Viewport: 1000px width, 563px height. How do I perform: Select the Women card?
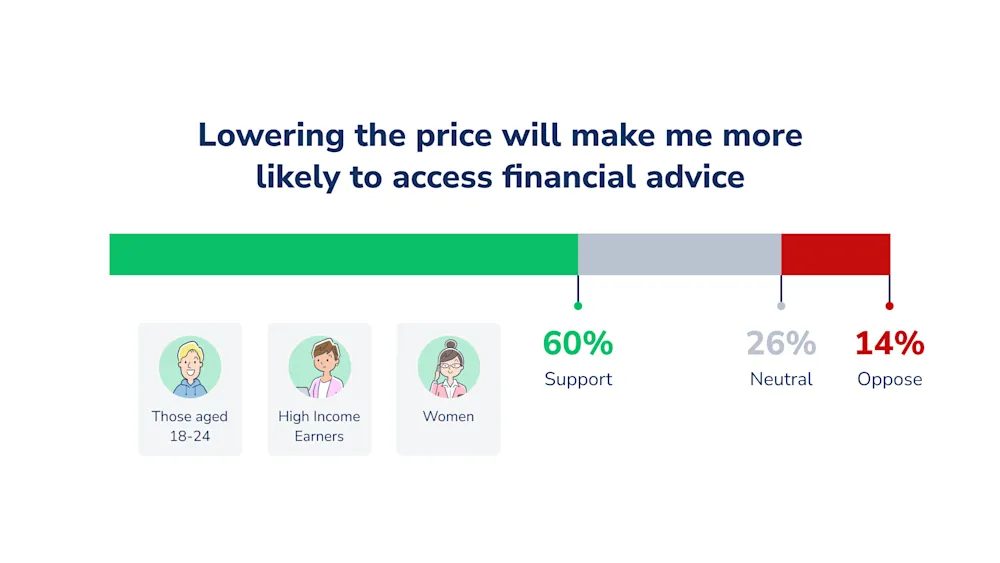(448, 389)
